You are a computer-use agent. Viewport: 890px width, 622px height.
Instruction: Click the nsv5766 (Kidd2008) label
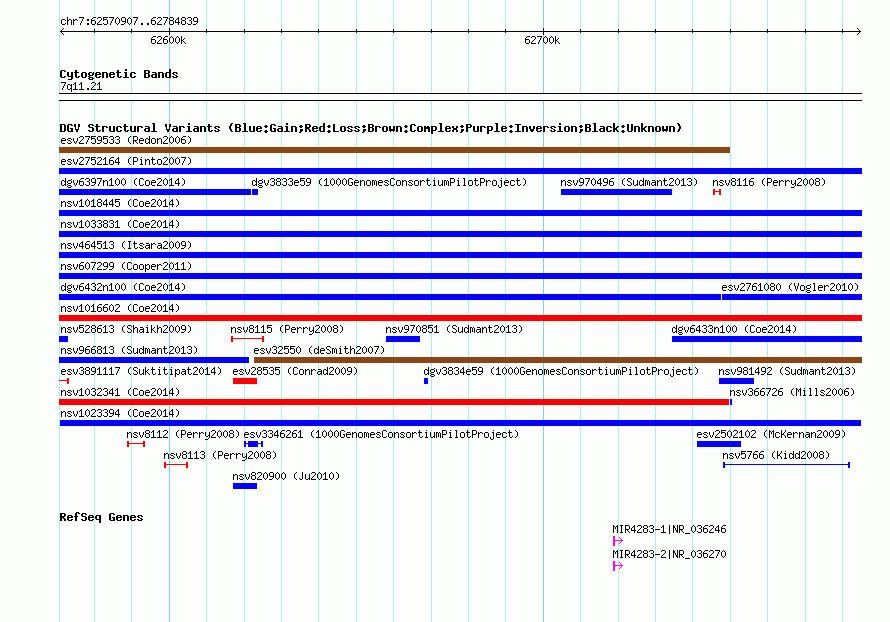776,455
